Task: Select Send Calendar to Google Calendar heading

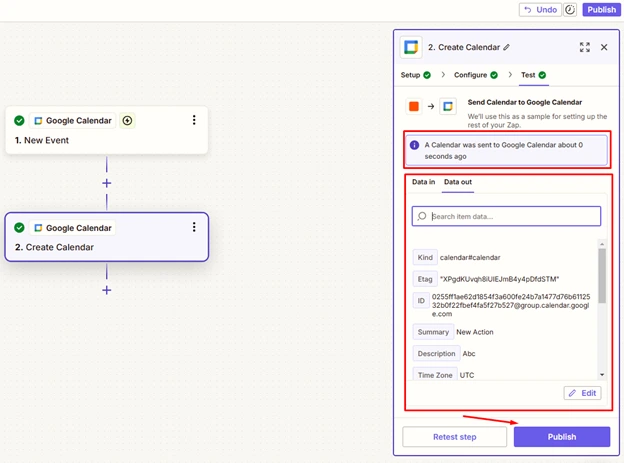Action: [525, 102]
